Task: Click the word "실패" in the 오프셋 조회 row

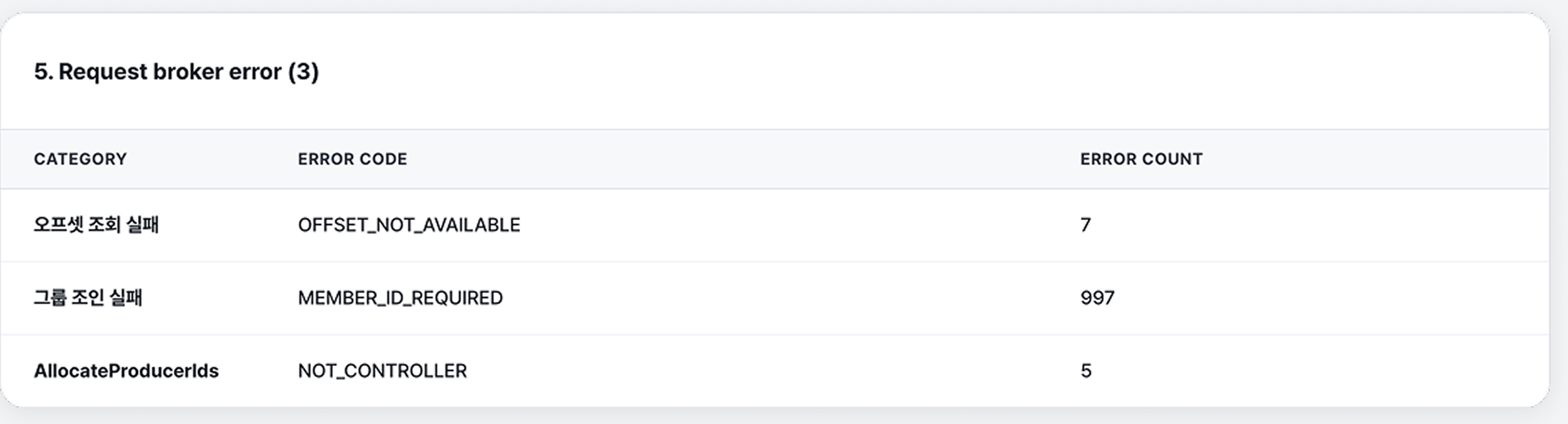Action: tap(143, 225)
